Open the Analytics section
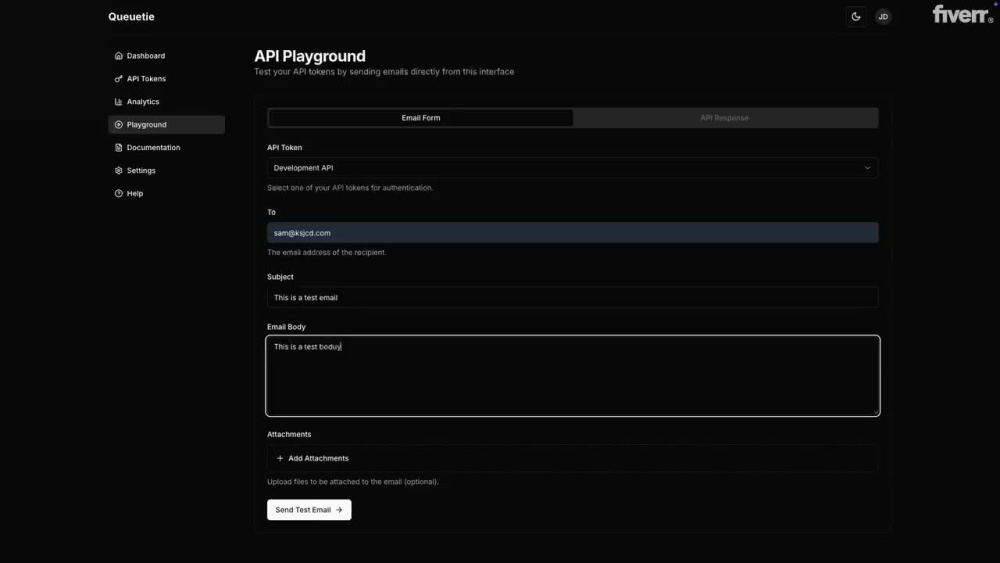 click(166, 102)
